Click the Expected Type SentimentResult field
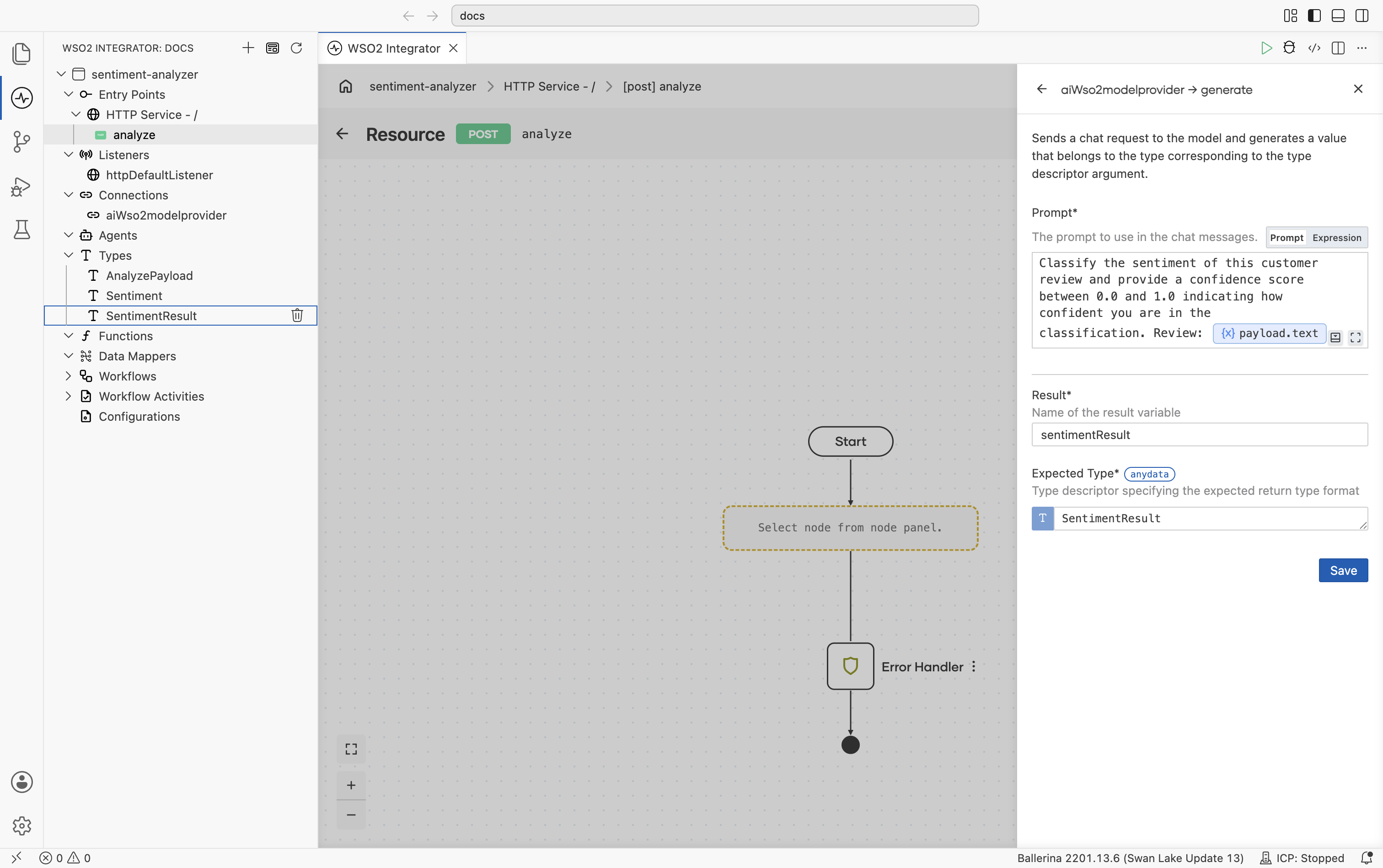This screenshot has height=868, width=1383. click(x=1210, y=519)
